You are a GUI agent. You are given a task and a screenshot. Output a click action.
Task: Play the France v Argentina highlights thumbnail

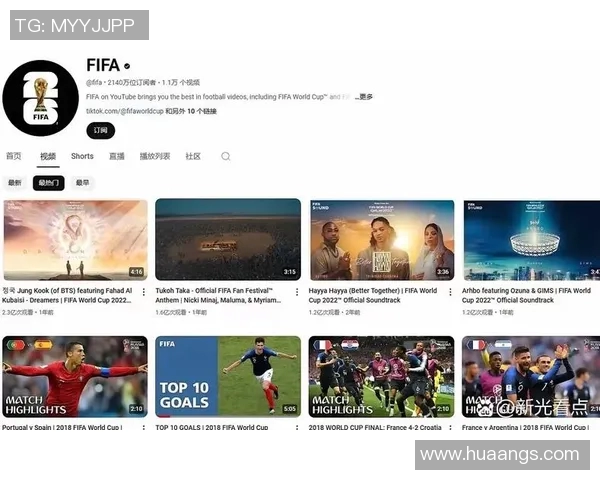tap(531, 377)
